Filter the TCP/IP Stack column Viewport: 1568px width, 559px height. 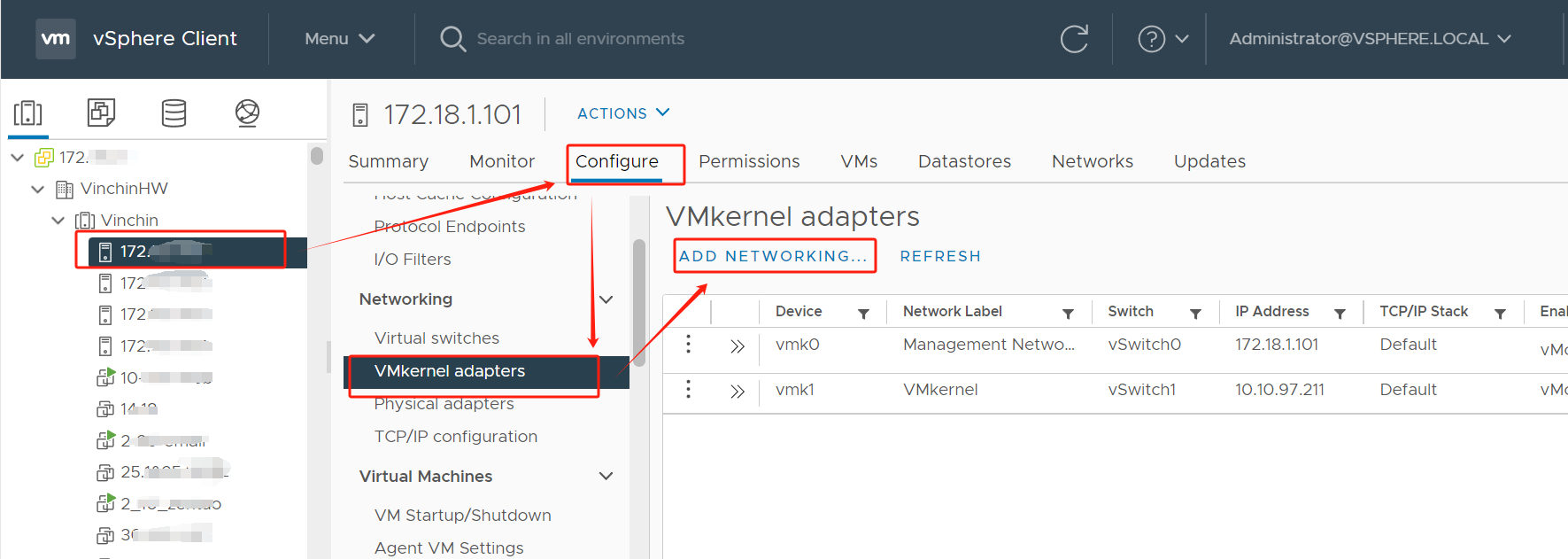[x=1500, y=314]
